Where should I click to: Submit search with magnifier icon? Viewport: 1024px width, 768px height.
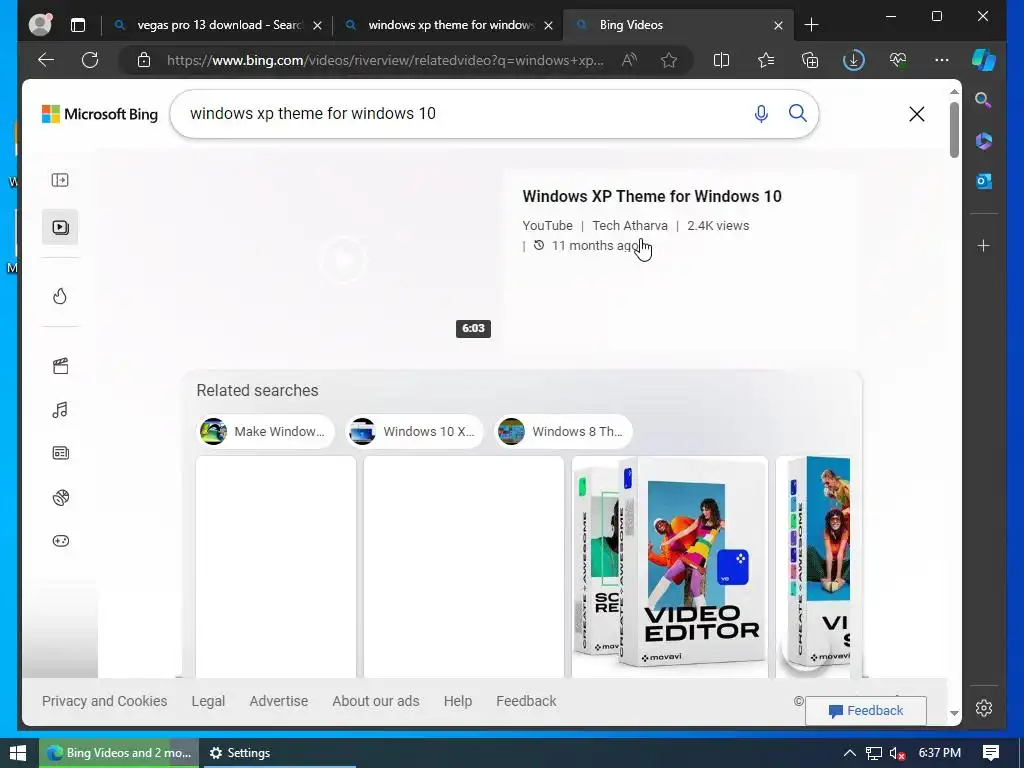point(797,113)
